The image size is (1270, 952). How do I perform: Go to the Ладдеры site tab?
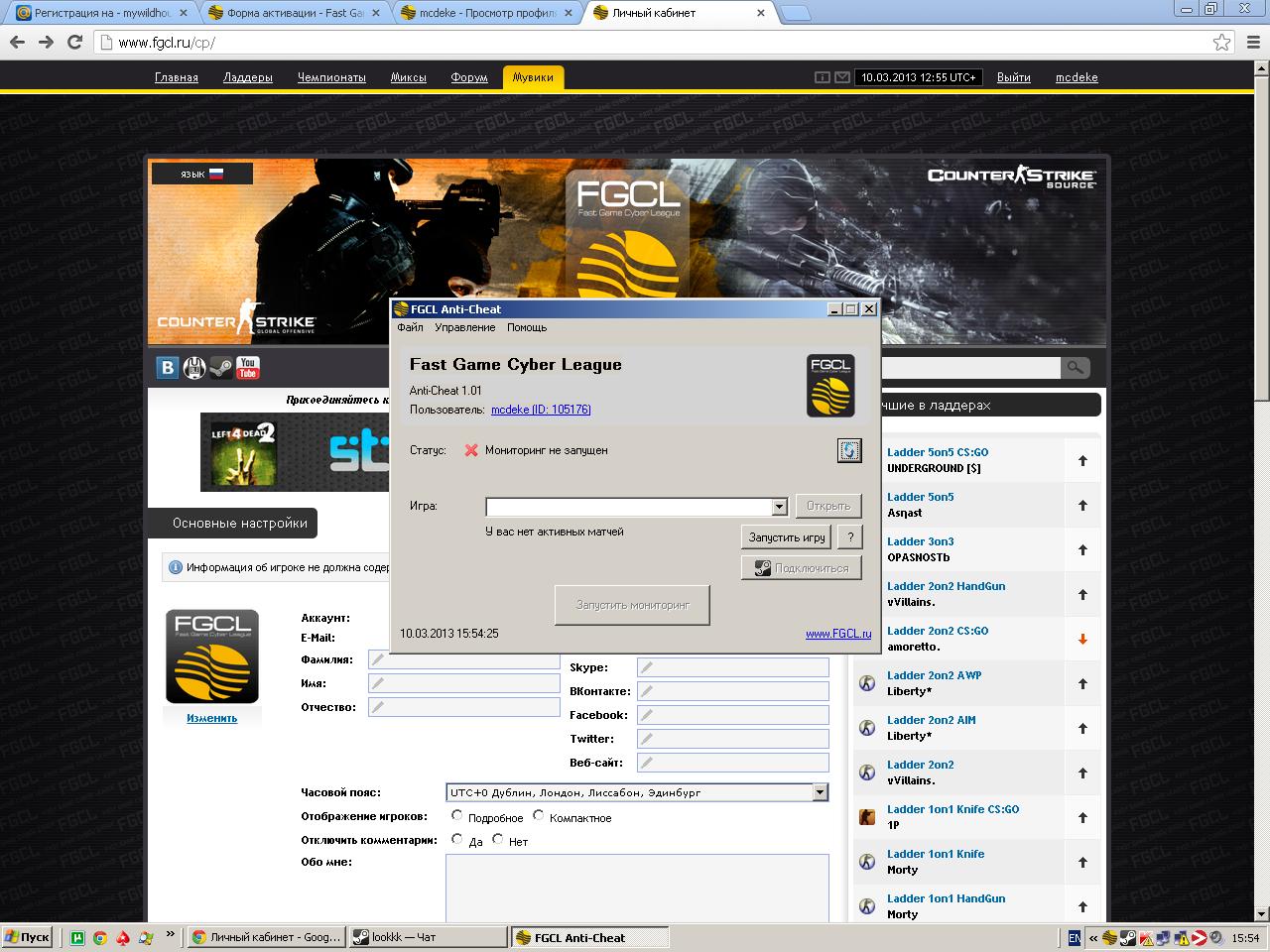point(248,77)
